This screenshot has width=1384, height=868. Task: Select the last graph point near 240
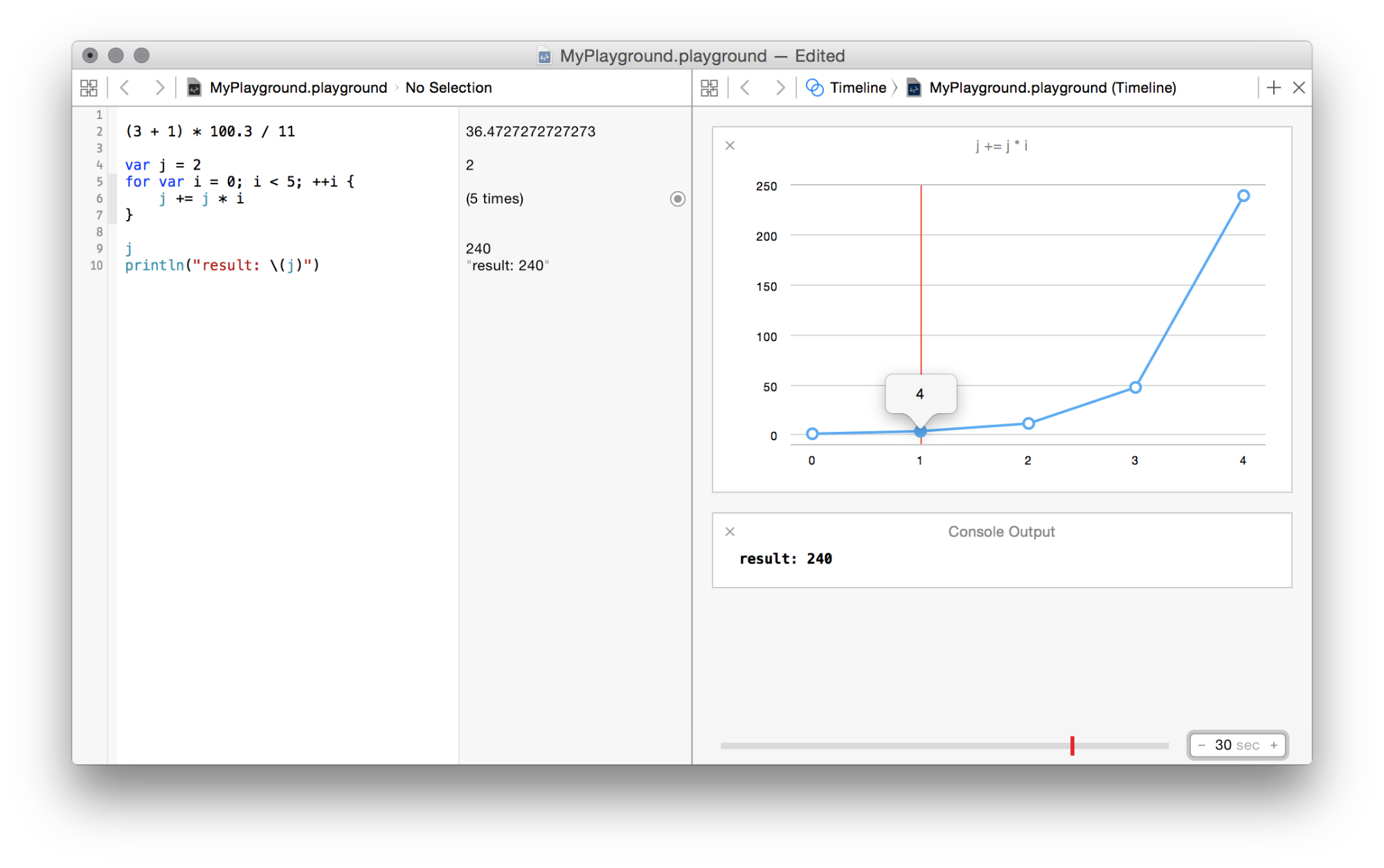(1243, 196)
